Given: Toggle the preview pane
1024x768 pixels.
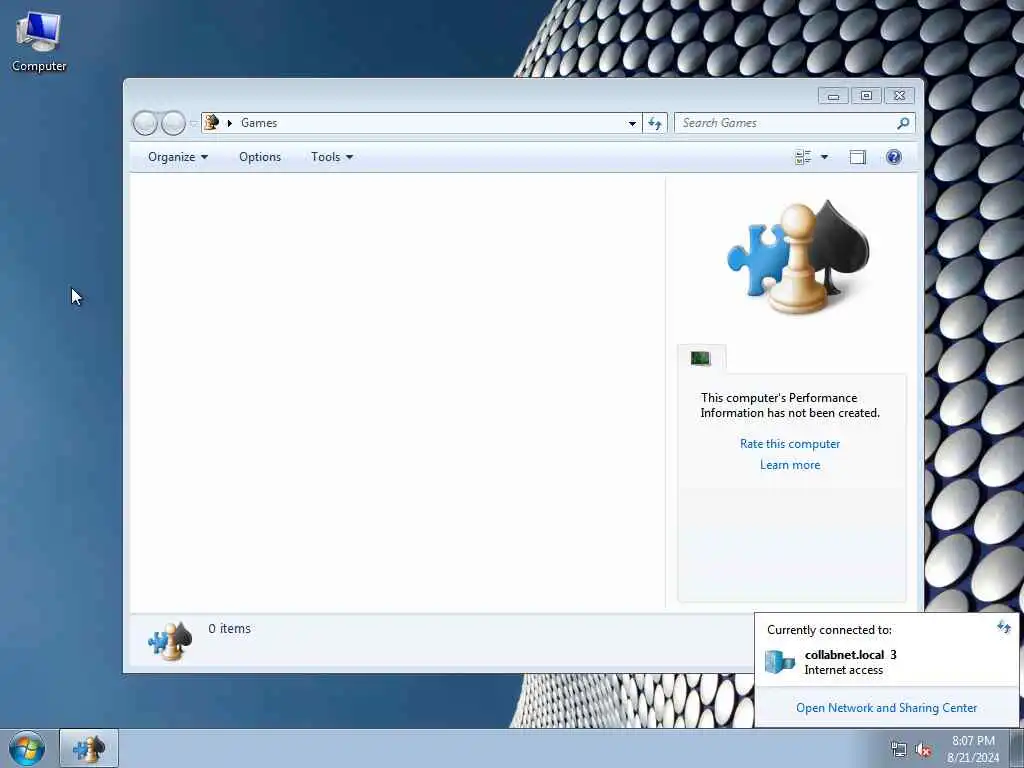Looking at the screenshot, I should pos(857,157).
